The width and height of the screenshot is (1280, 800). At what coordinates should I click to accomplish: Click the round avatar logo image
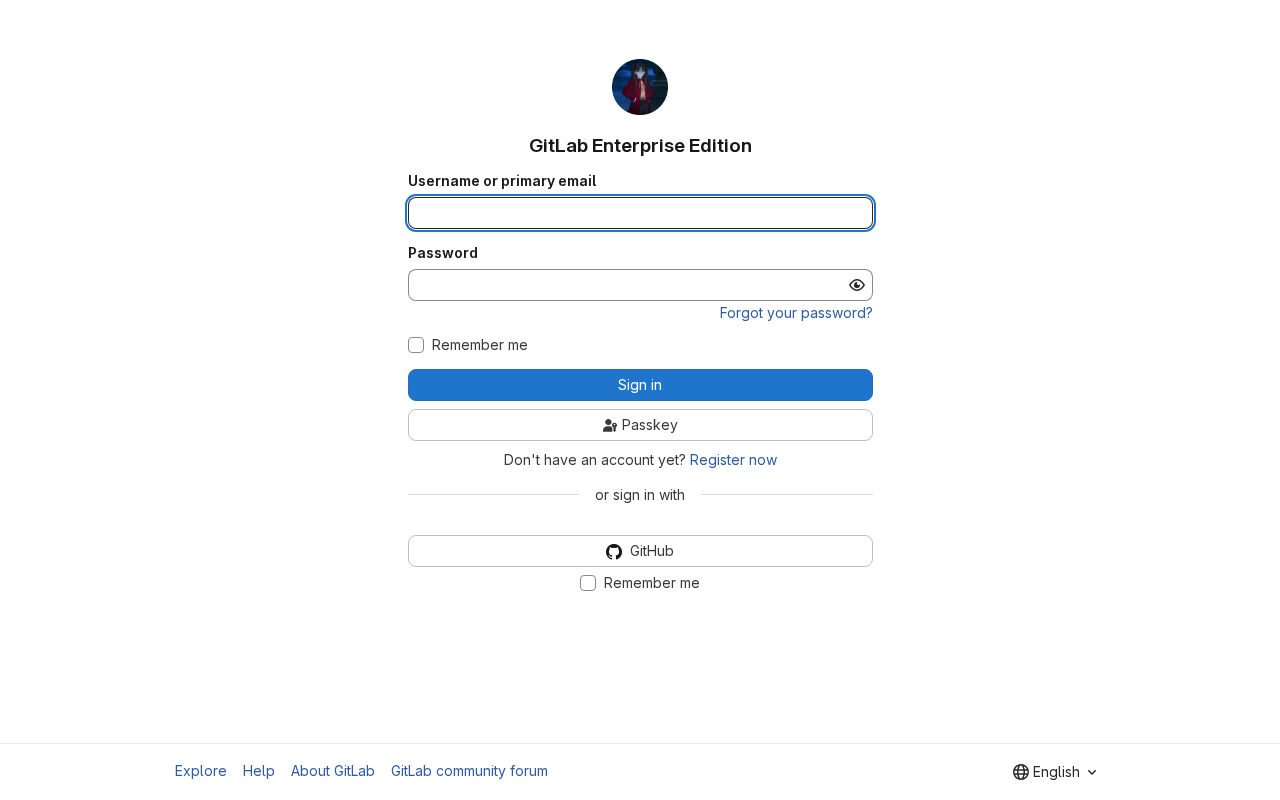(x=640, y=87)
